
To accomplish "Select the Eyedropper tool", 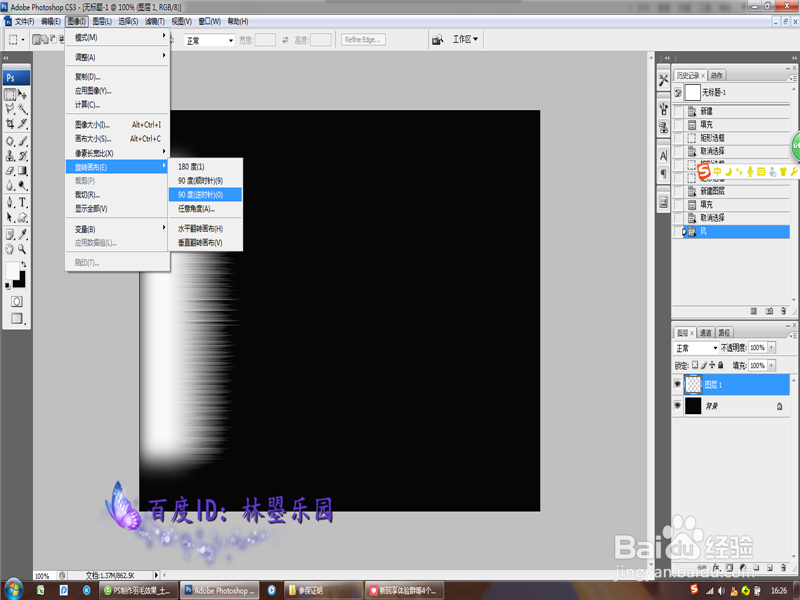I will pyautogui.click(x=22, y=234).
